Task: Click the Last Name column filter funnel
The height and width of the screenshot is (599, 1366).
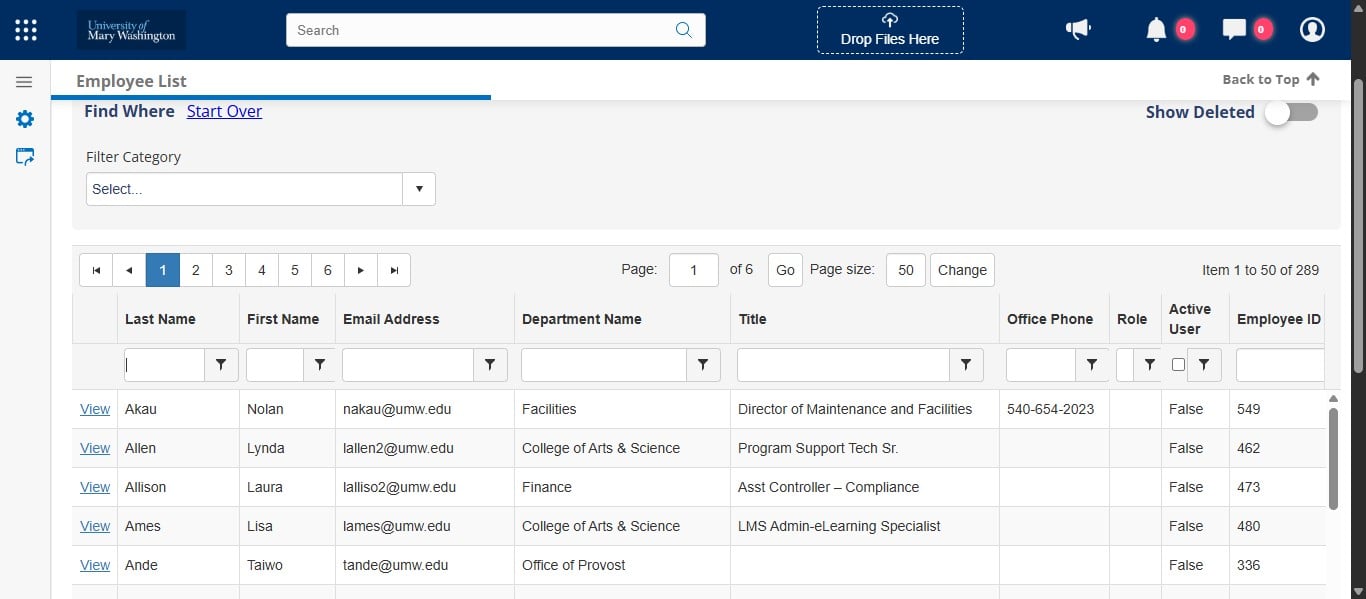Action: pyautogui.click(x=221, y=365)
